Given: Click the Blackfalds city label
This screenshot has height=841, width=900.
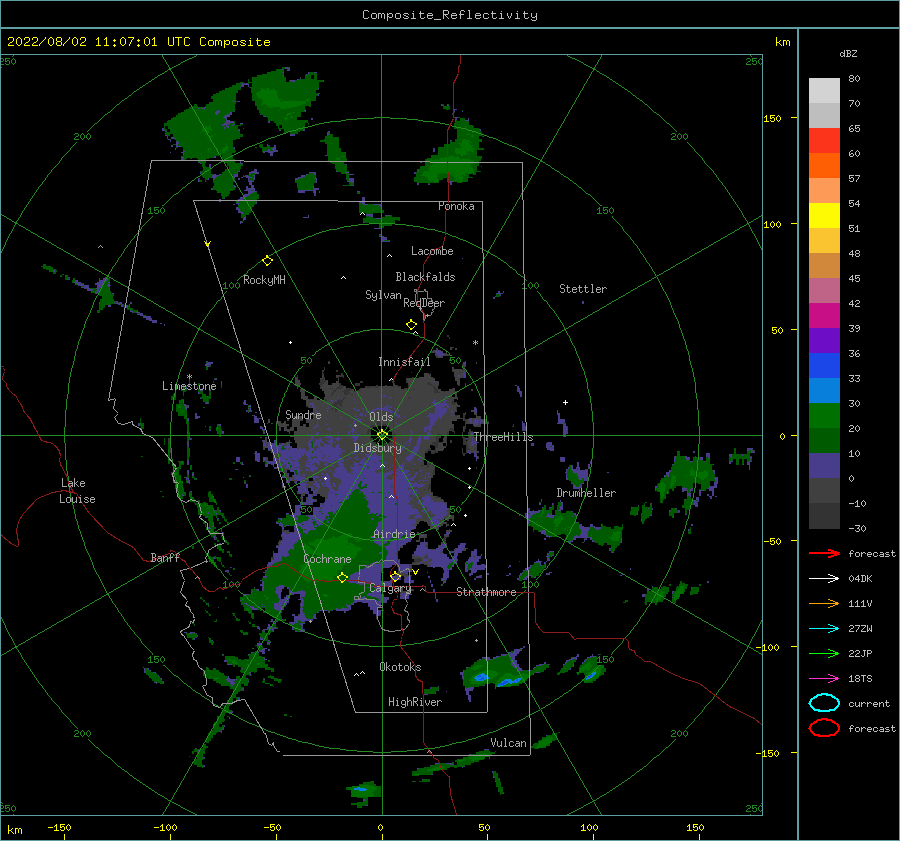Looking at the screenshot, I should (x=425, y=277).
